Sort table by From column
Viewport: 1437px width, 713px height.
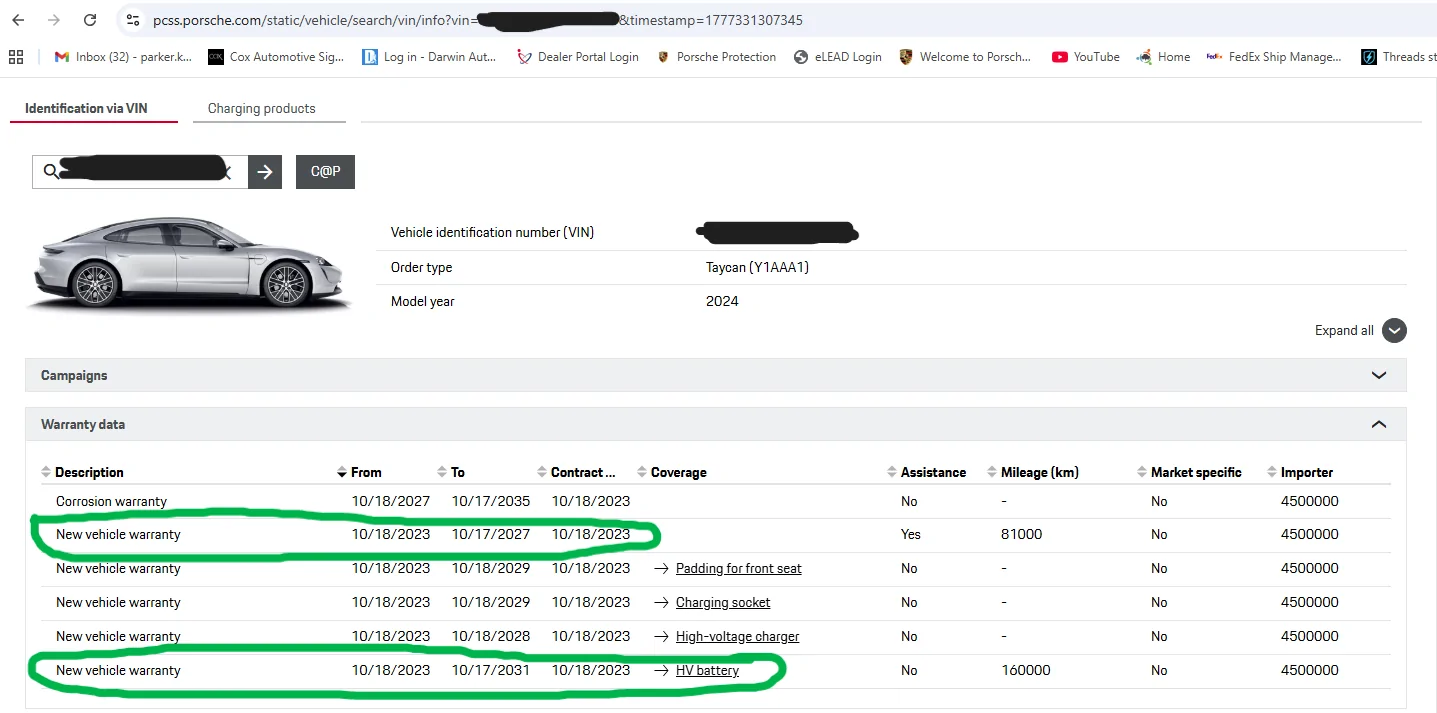360,472
